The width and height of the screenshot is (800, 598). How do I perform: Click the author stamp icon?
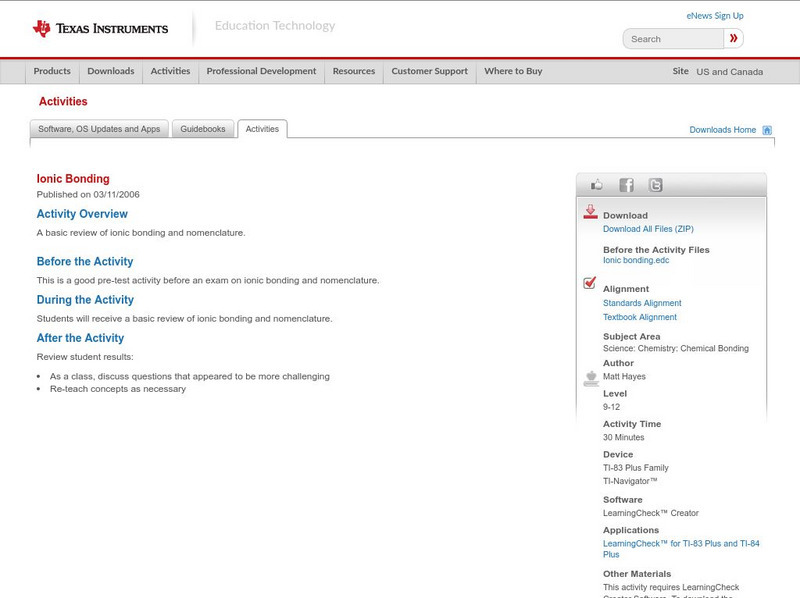[591, 379]
